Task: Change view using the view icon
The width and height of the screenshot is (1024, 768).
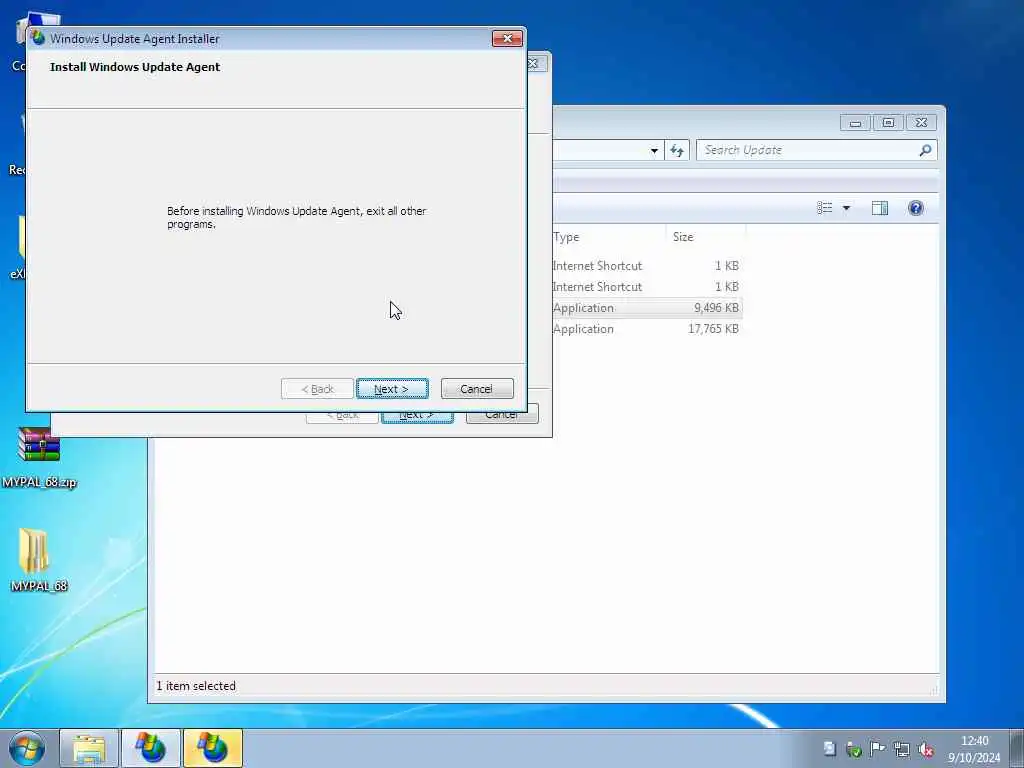Action: [x=825, y=208]
